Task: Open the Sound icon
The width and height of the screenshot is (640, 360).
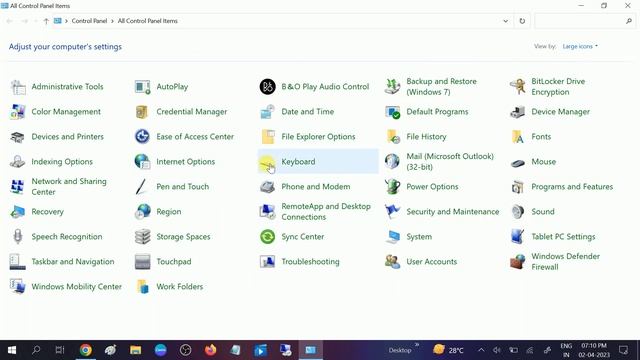Action: pyautogui.click(x=518, y=212)
